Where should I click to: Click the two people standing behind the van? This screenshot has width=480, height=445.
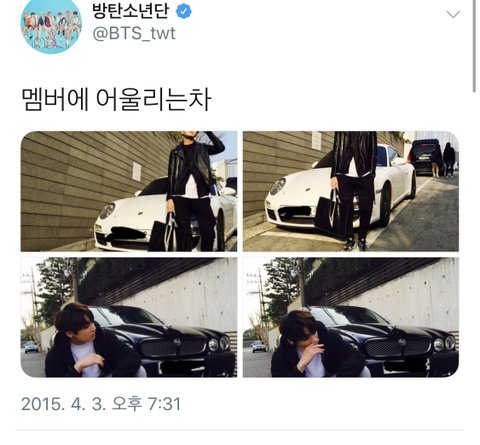pos(443,159)
